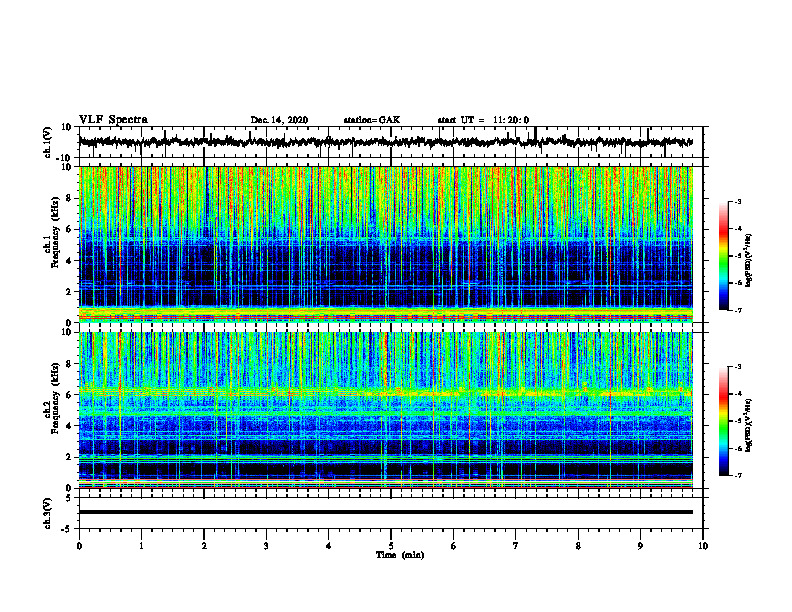Click the time axis tick label "9"
The width and height of the screenshot is (792, 612).
(640, 546)
